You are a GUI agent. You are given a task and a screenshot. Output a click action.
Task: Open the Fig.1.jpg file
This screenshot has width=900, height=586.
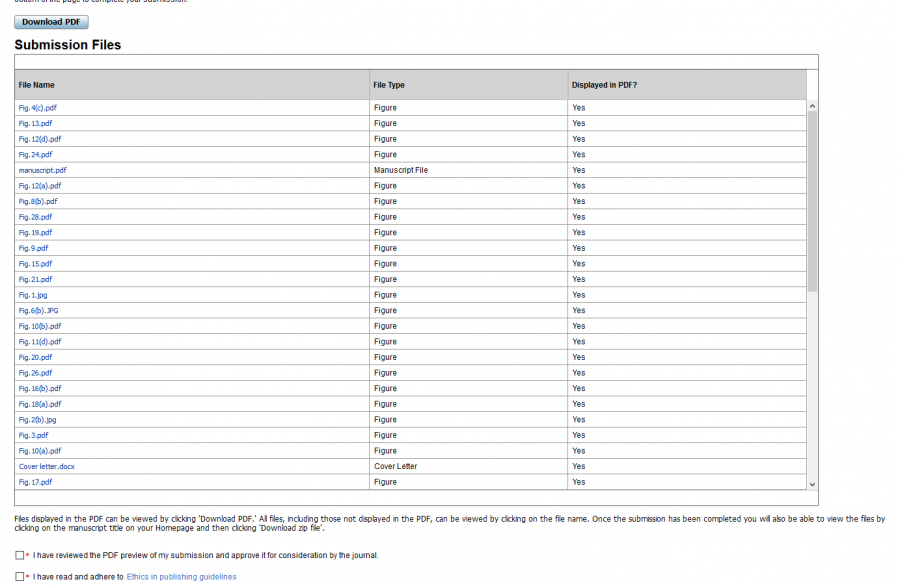33,295
